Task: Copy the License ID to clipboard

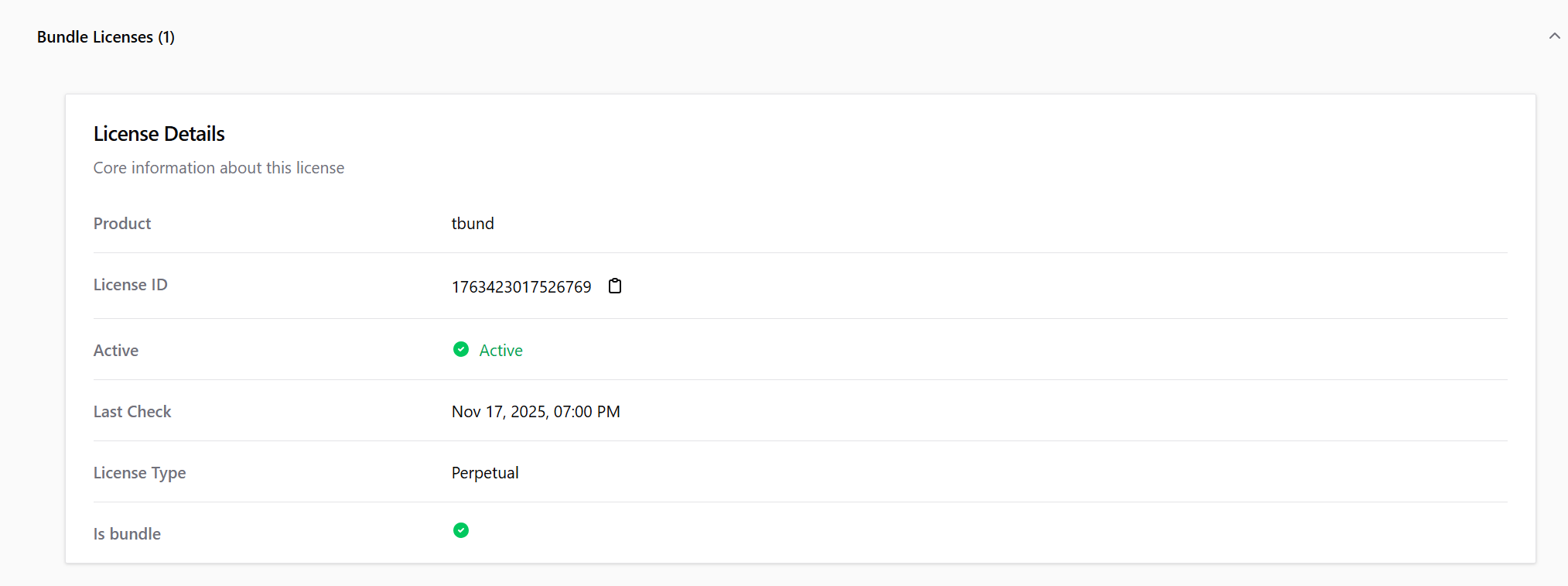Action: [615, 286]
